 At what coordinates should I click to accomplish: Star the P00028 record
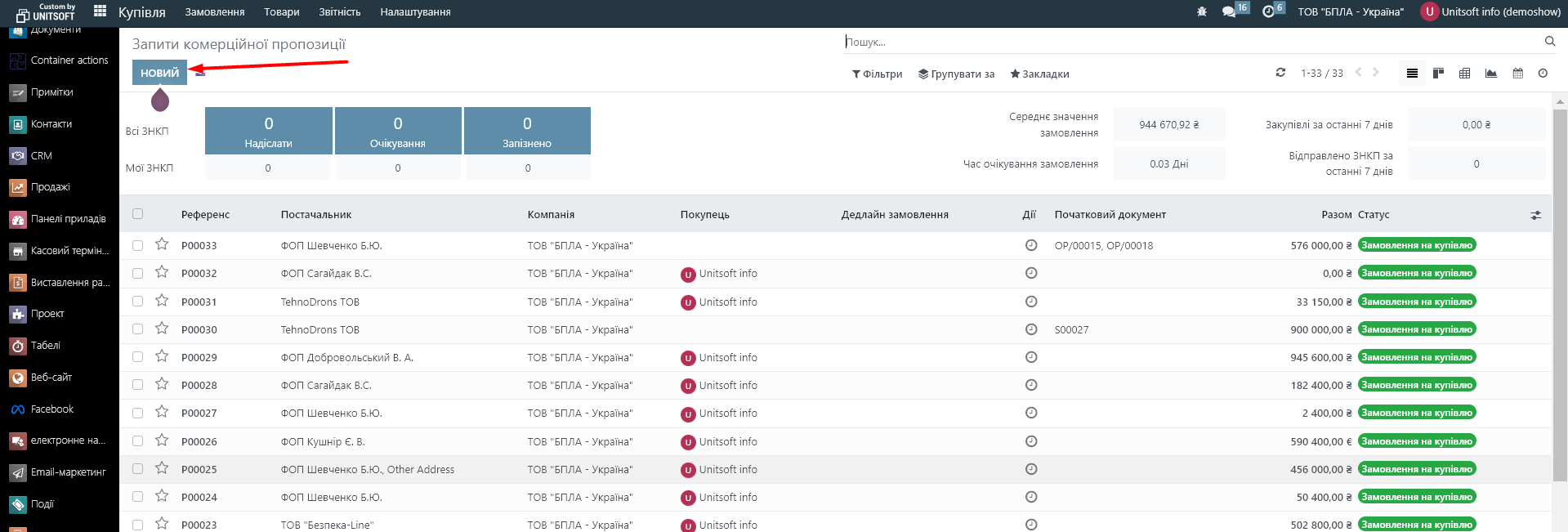click(162, 384)
